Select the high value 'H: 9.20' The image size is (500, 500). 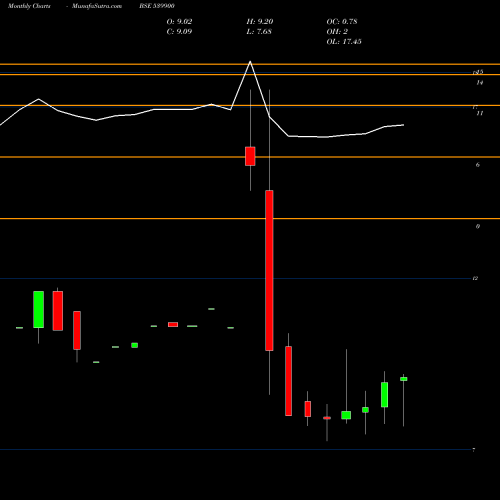[x=260, y=22]
